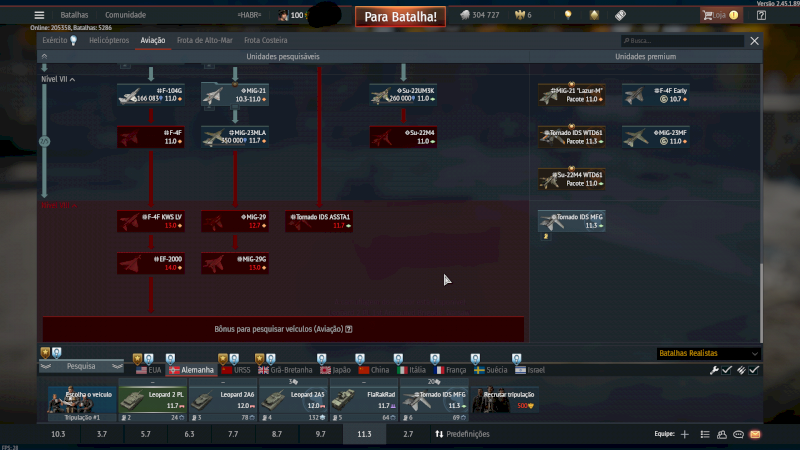Click the wrench repair icon
Screen dimensions: 800x450
point(714,370)
